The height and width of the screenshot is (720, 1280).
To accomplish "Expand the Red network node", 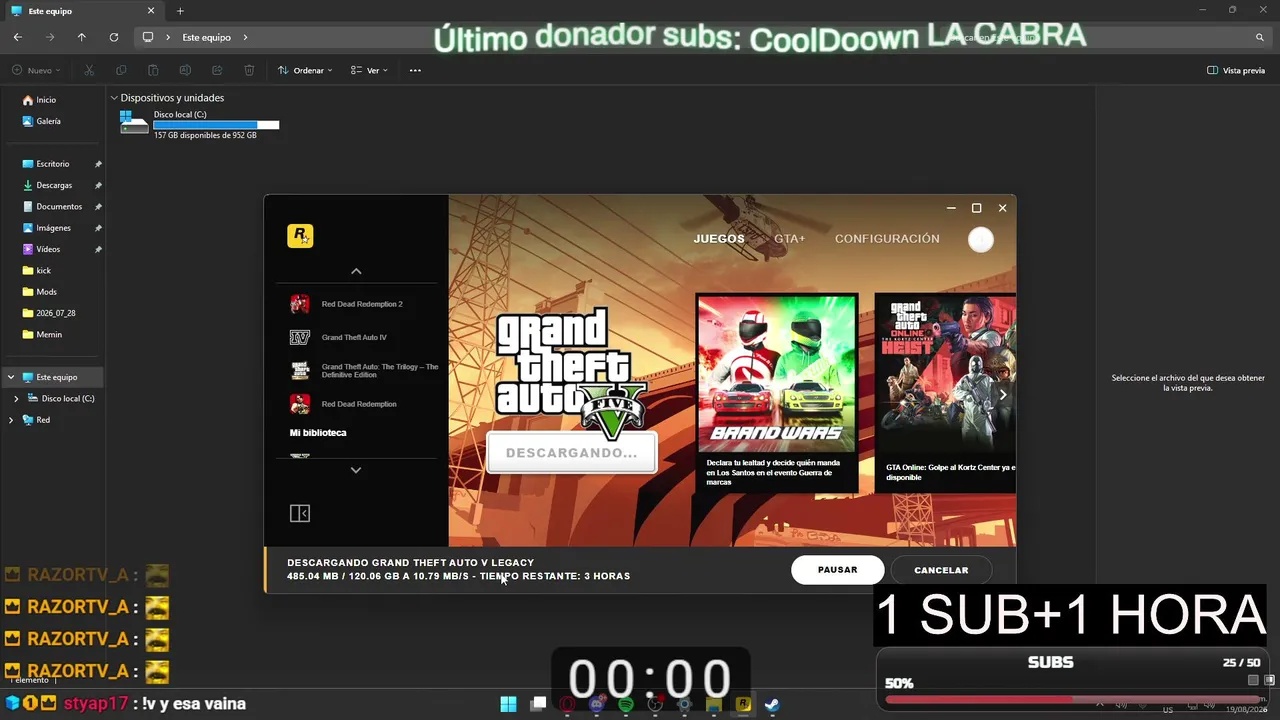I will [11, 420].
